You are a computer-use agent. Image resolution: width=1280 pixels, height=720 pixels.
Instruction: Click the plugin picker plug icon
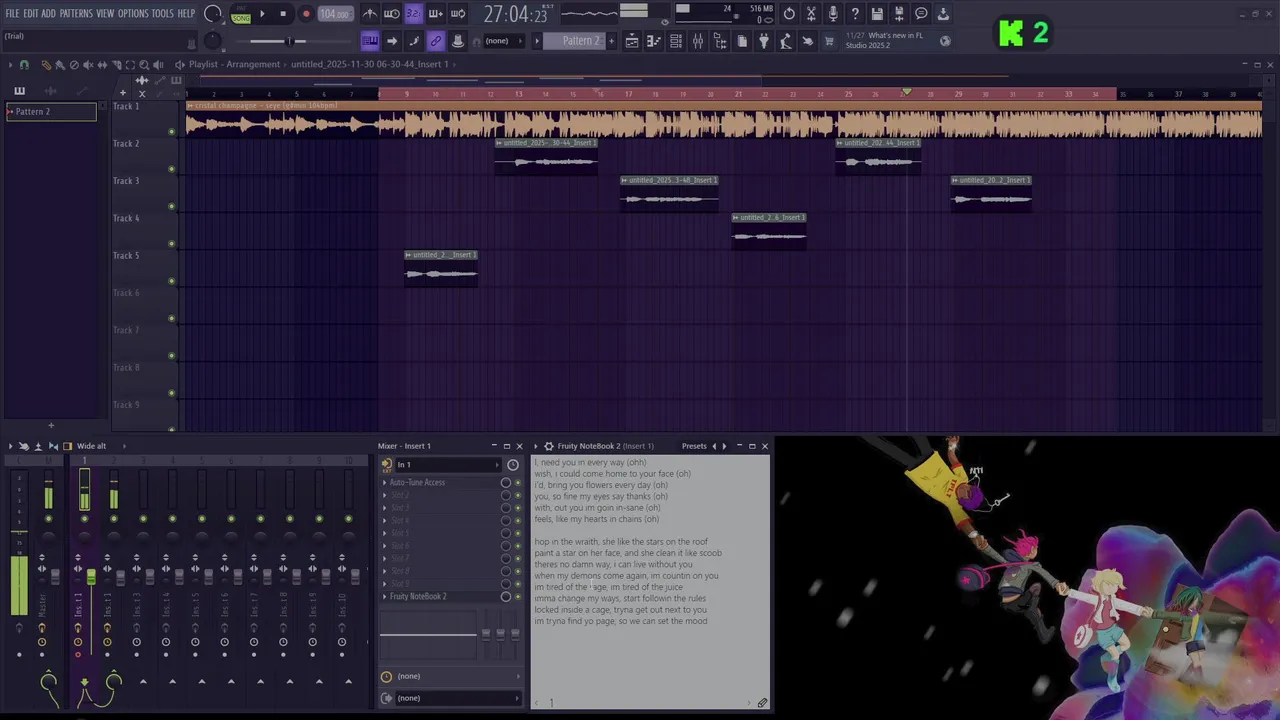[764, 41]
